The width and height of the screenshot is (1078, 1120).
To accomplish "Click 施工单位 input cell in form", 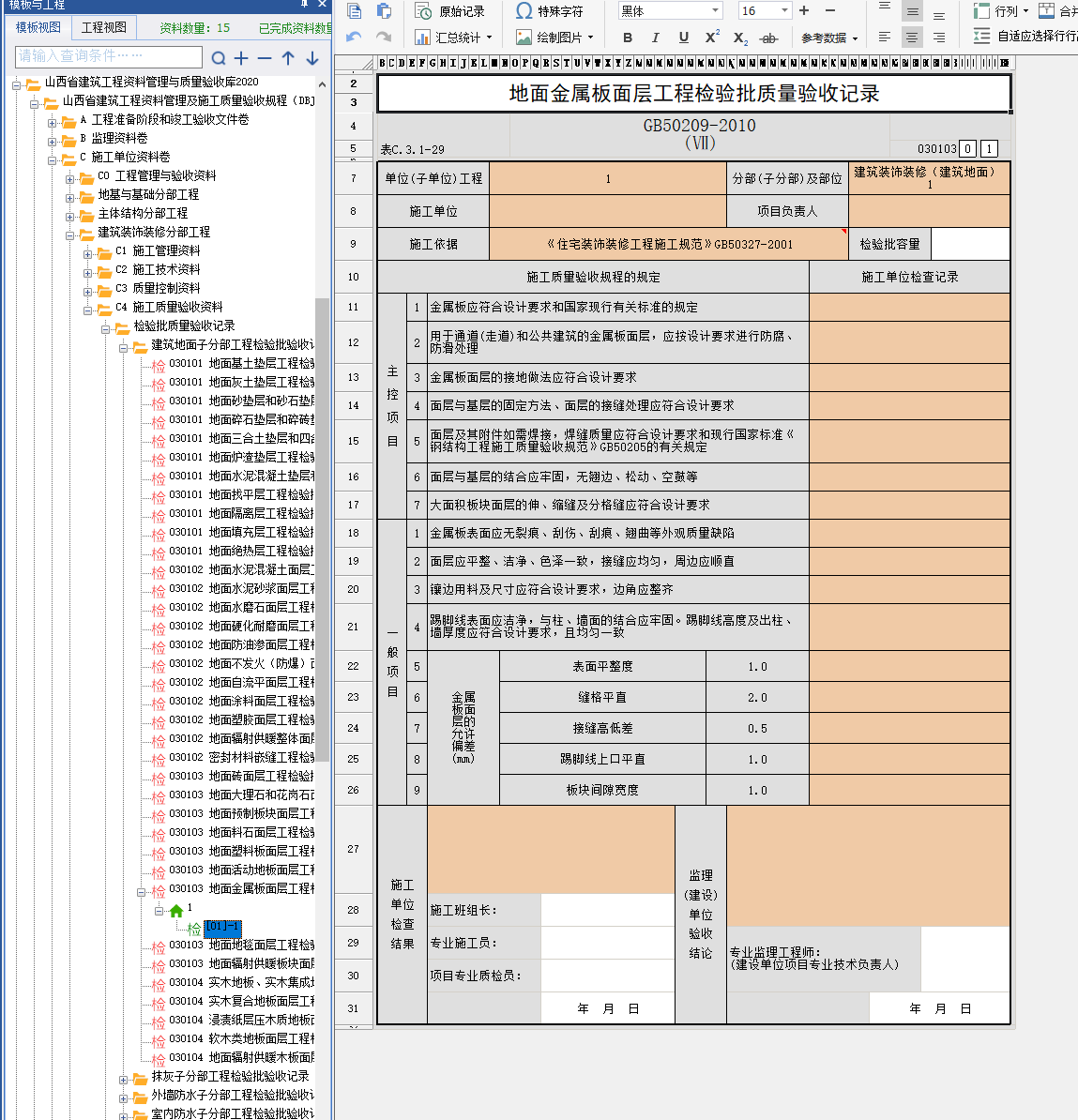I will tap(608, 211).
